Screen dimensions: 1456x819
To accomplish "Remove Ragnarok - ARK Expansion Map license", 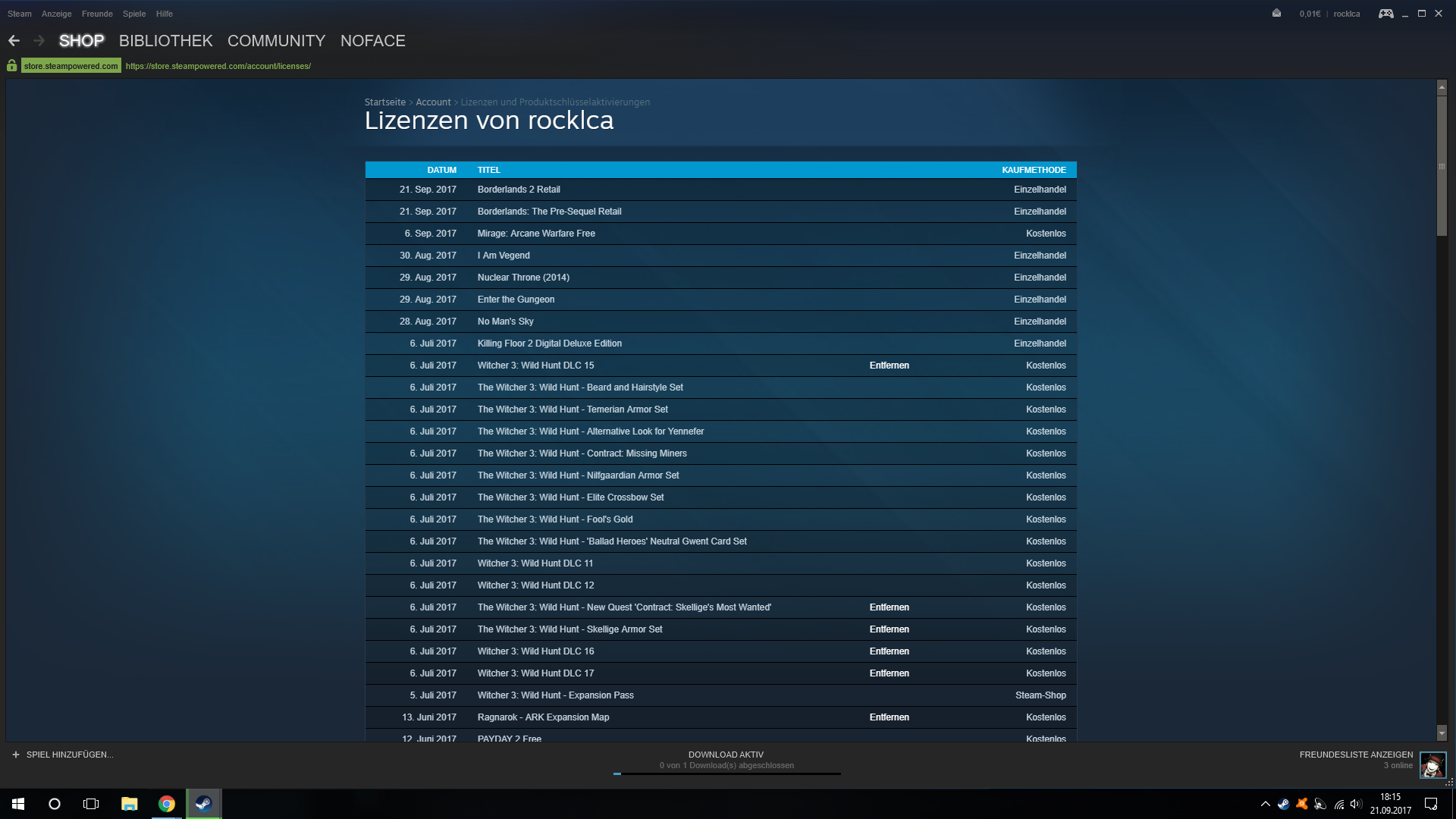I will click(x=890, y=717).
